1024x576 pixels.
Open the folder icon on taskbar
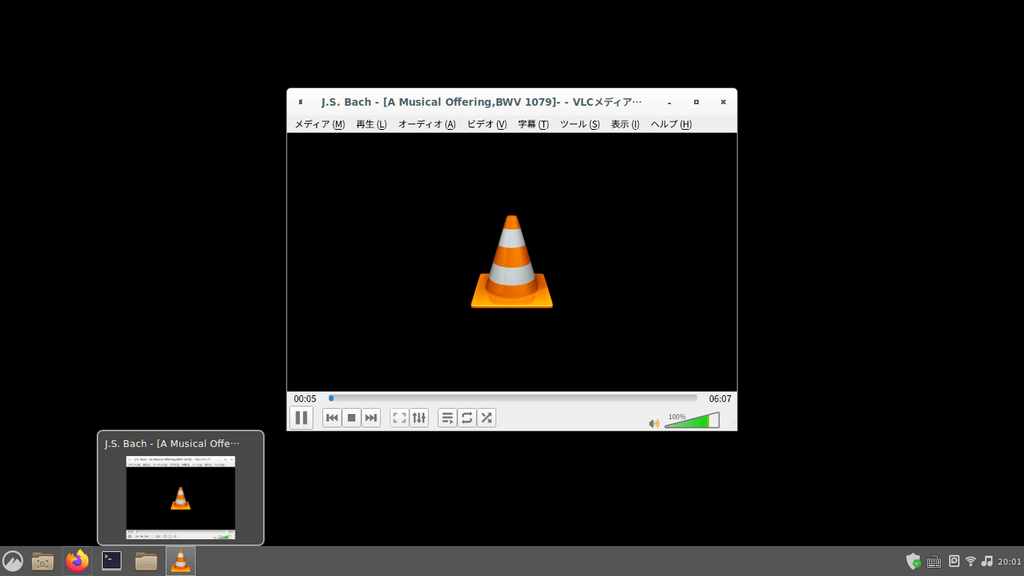click(x=146, y=561)
